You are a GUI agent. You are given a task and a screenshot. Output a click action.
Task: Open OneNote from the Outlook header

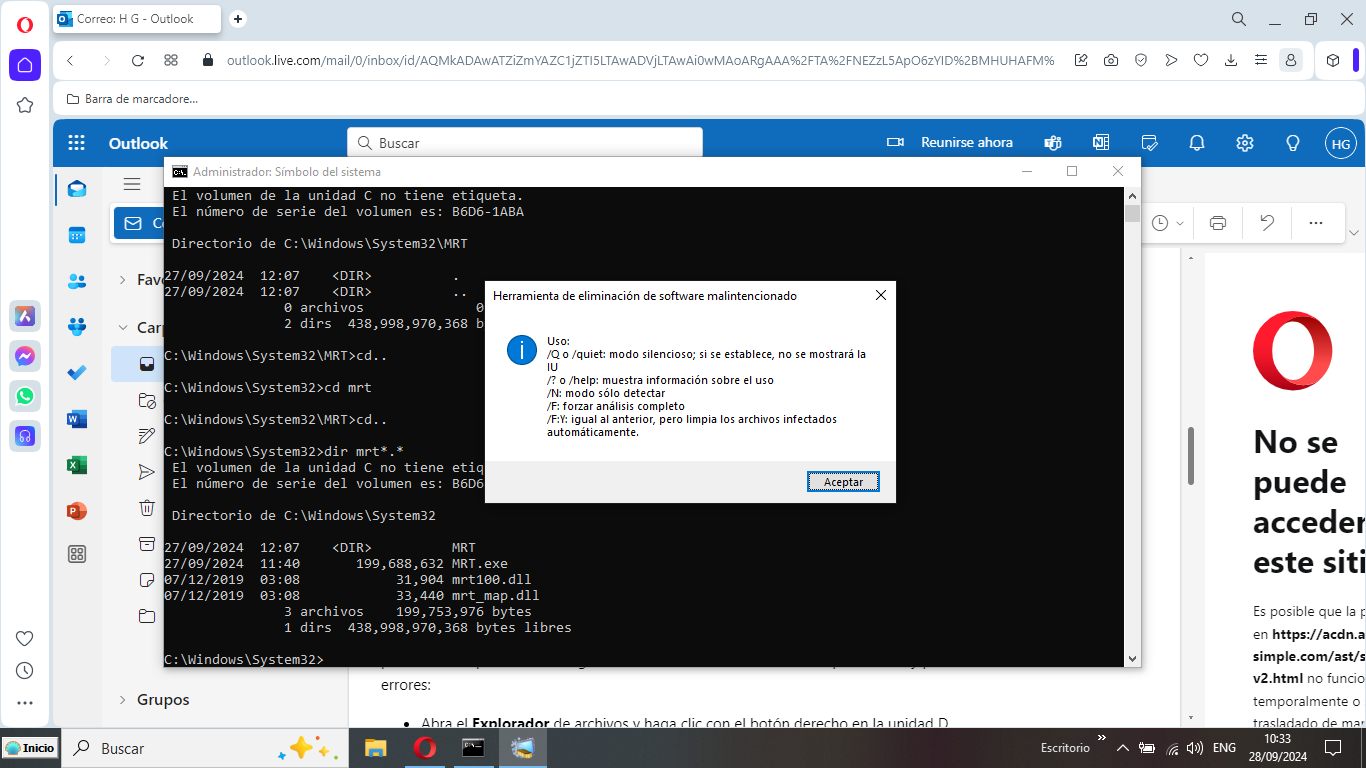tap(1101, 143)
